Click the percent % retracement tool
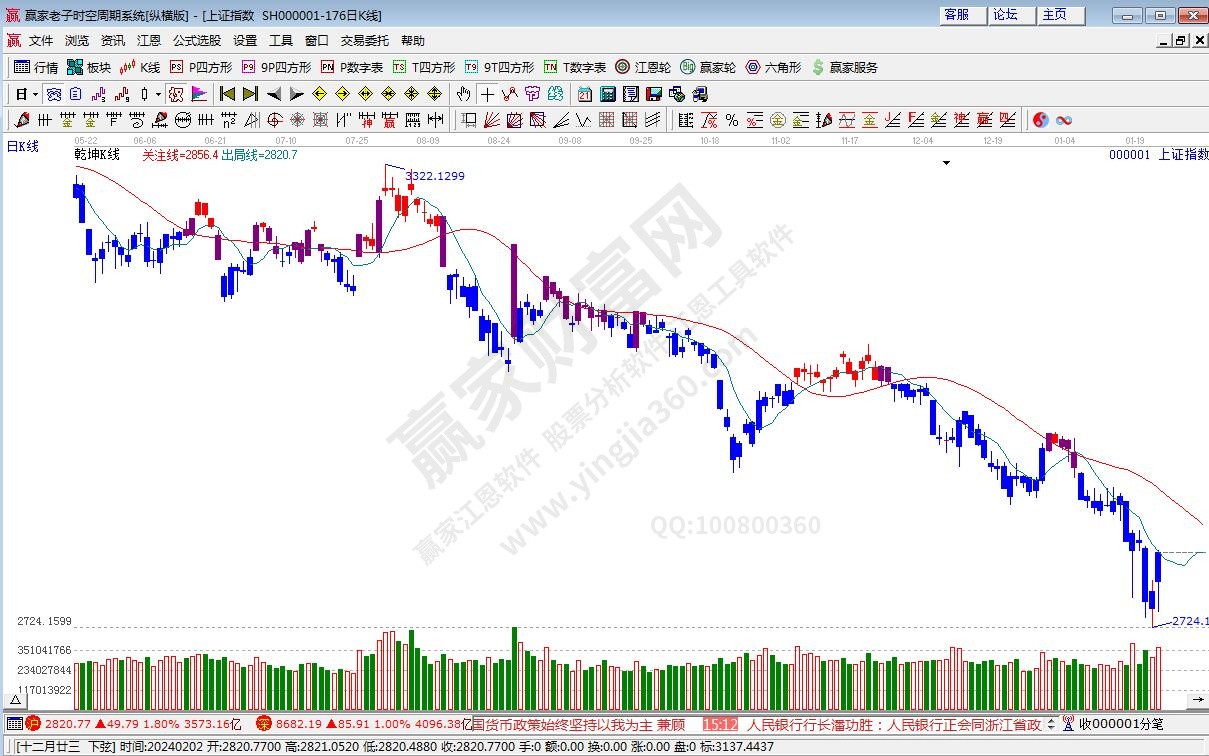 point(732,120)
